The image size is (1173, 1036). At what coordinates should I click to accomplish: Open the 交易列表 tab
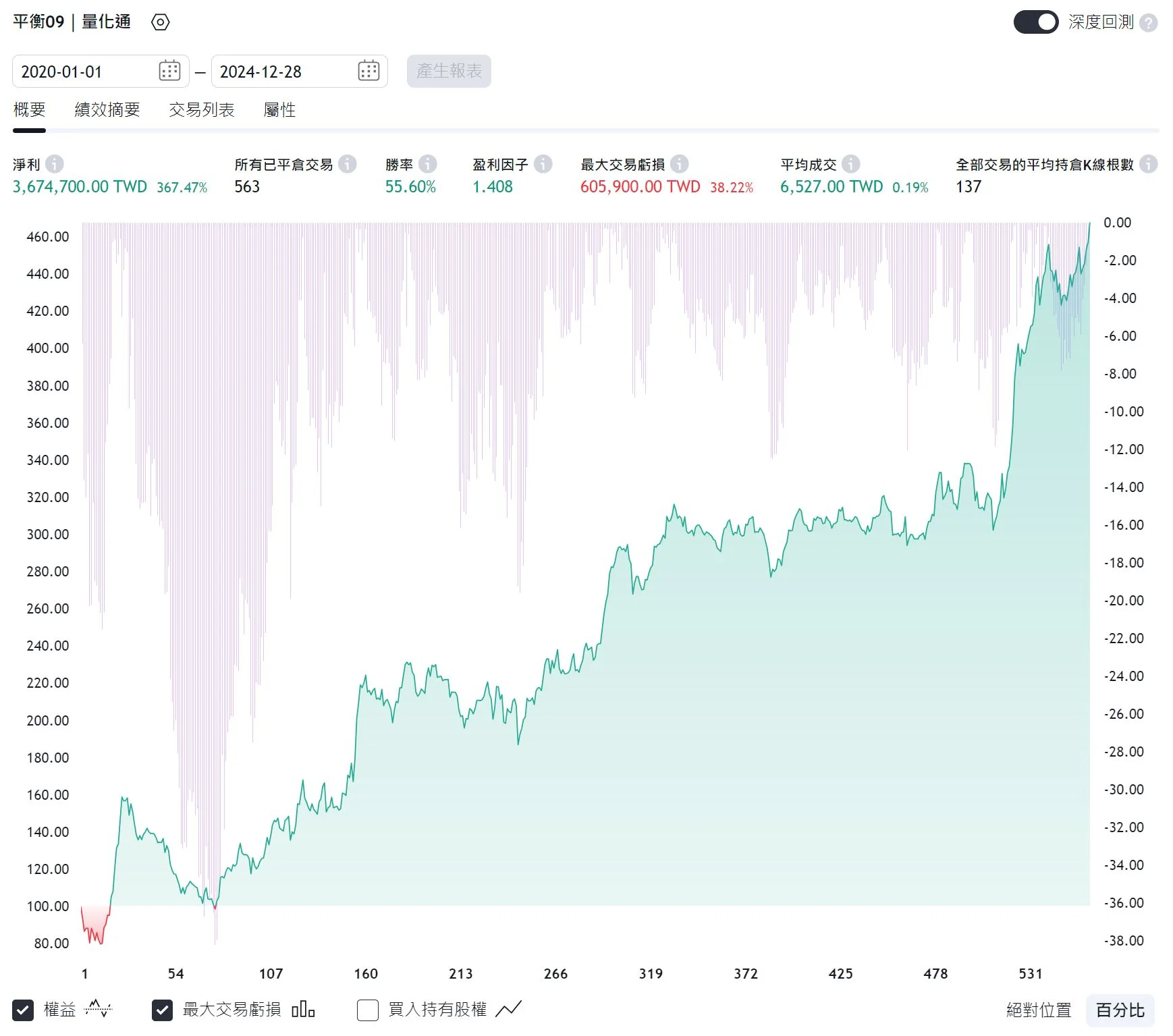[201, 109]
